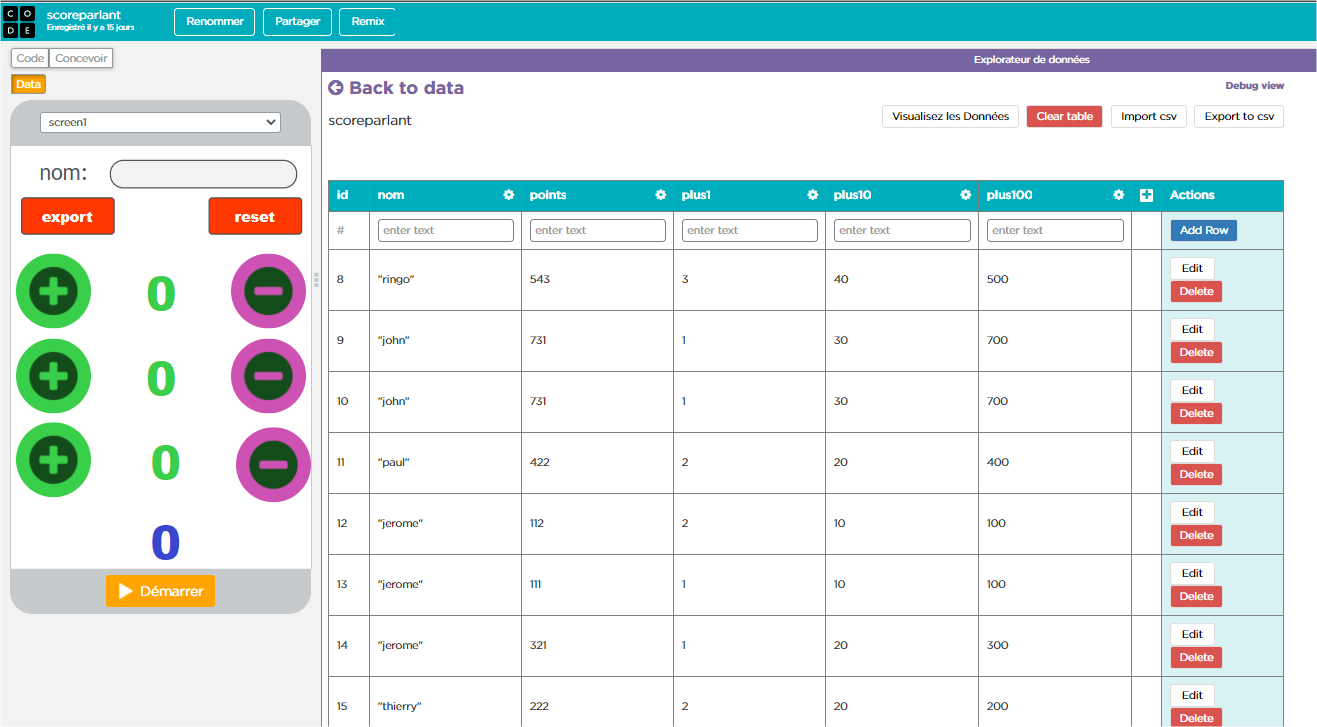Edit the row with id 15 (thierry)

click(1192, 695)
